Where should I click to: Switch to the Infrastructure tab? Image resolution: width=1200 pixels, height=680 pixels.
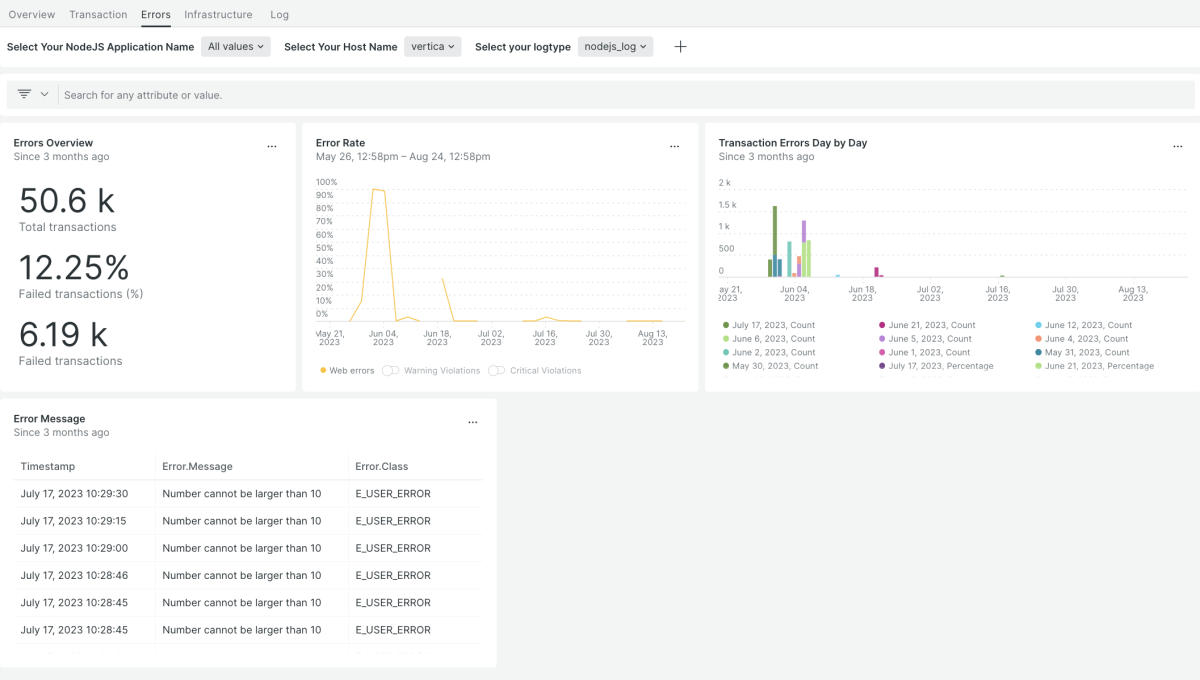[x=218, y=15]
